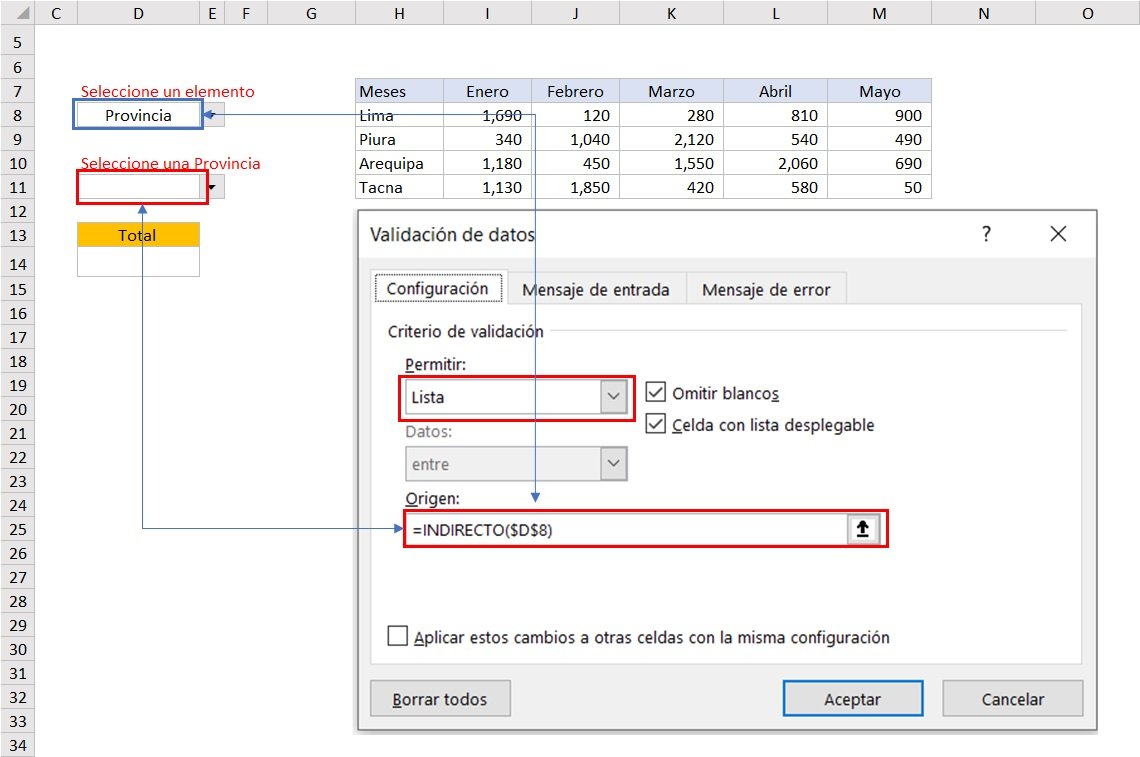Uncheck Omitir blancos
This screenshot has width=1140, height=757.
coord(655,391)
